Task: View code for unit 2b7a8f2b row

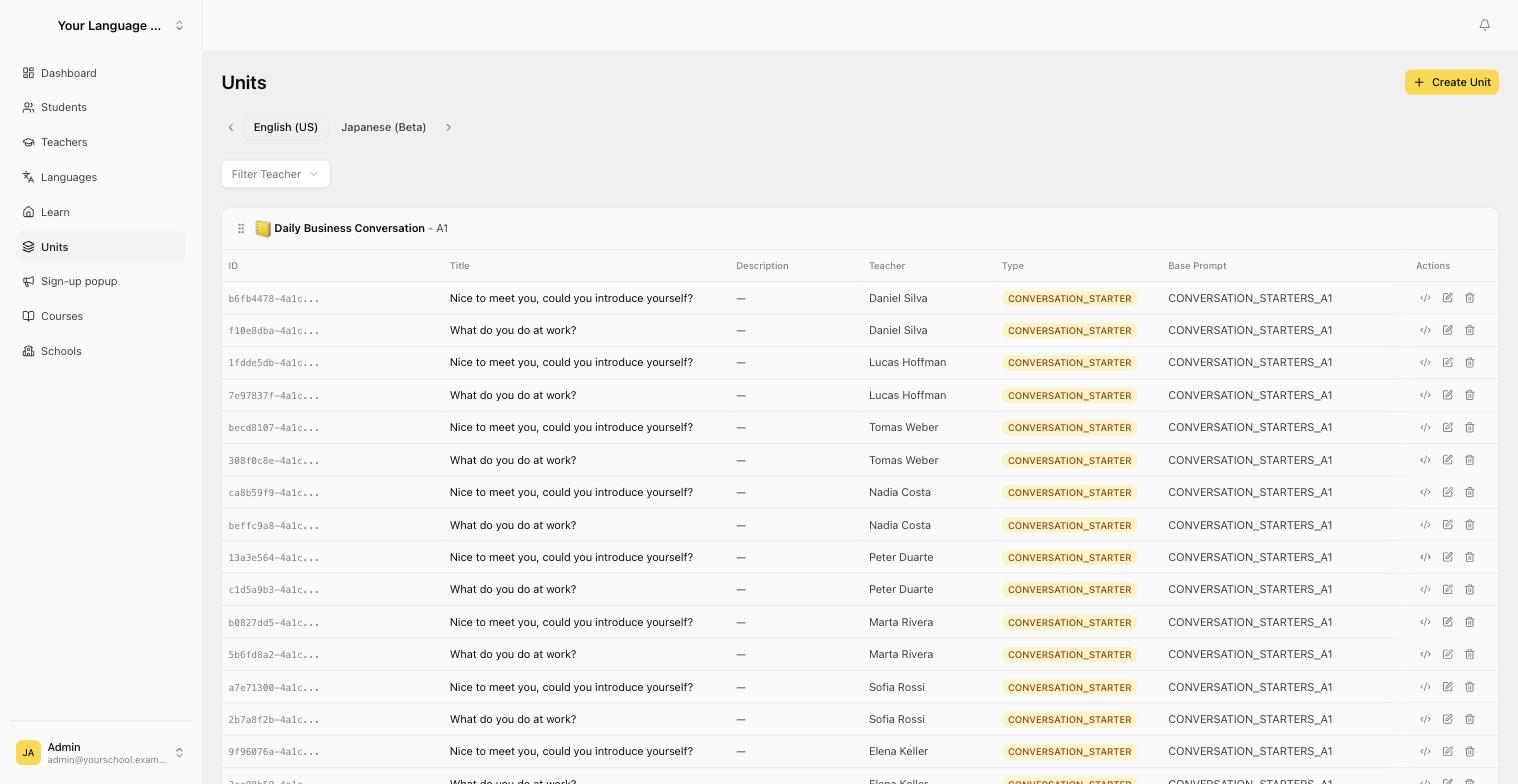Action: coord(1425,719)
